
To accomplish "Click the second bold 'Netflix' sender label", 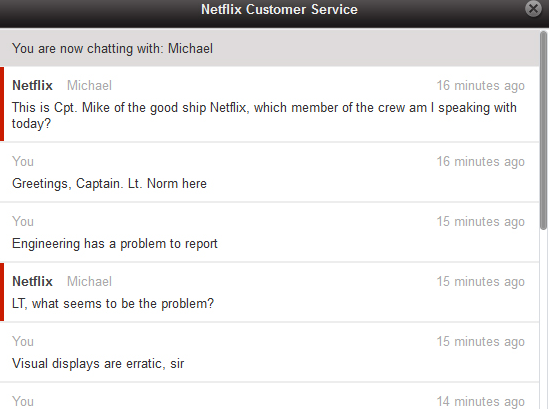I will [32, 281].
